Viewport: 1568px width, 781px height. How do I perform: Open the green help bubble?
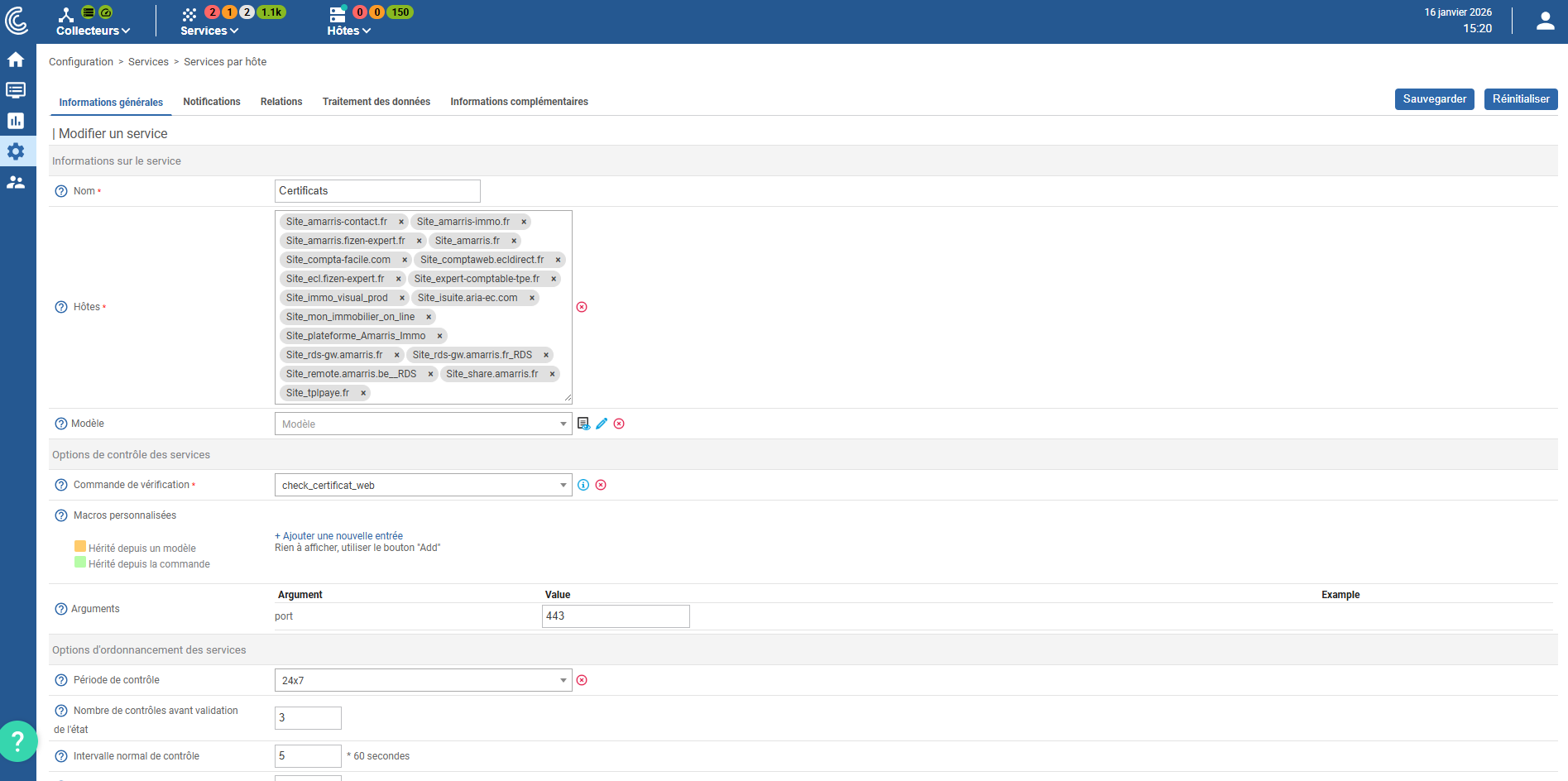click(17, 741)
